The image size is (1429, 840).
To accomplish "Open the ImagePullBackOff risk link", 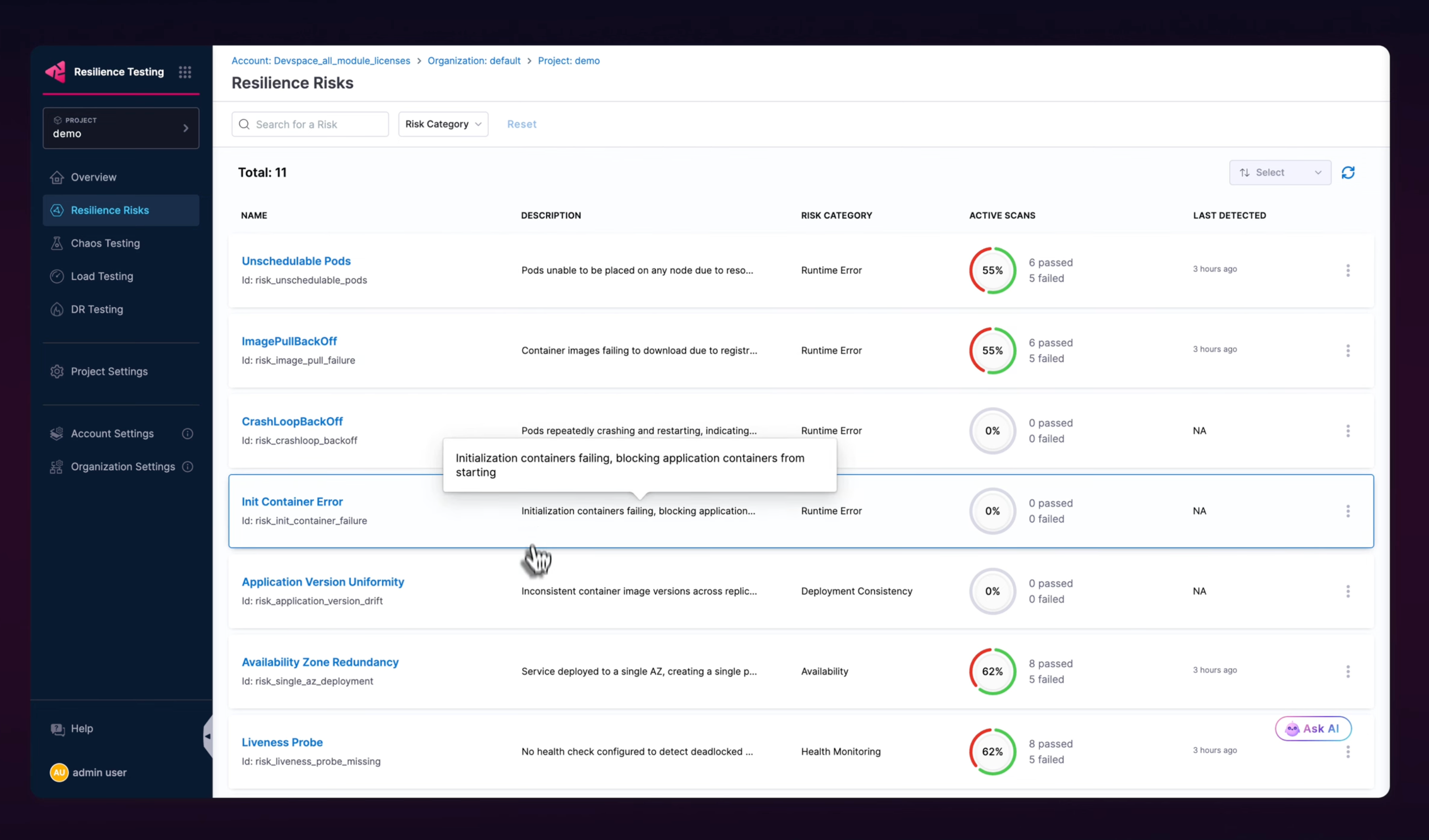I will (289, 341).
